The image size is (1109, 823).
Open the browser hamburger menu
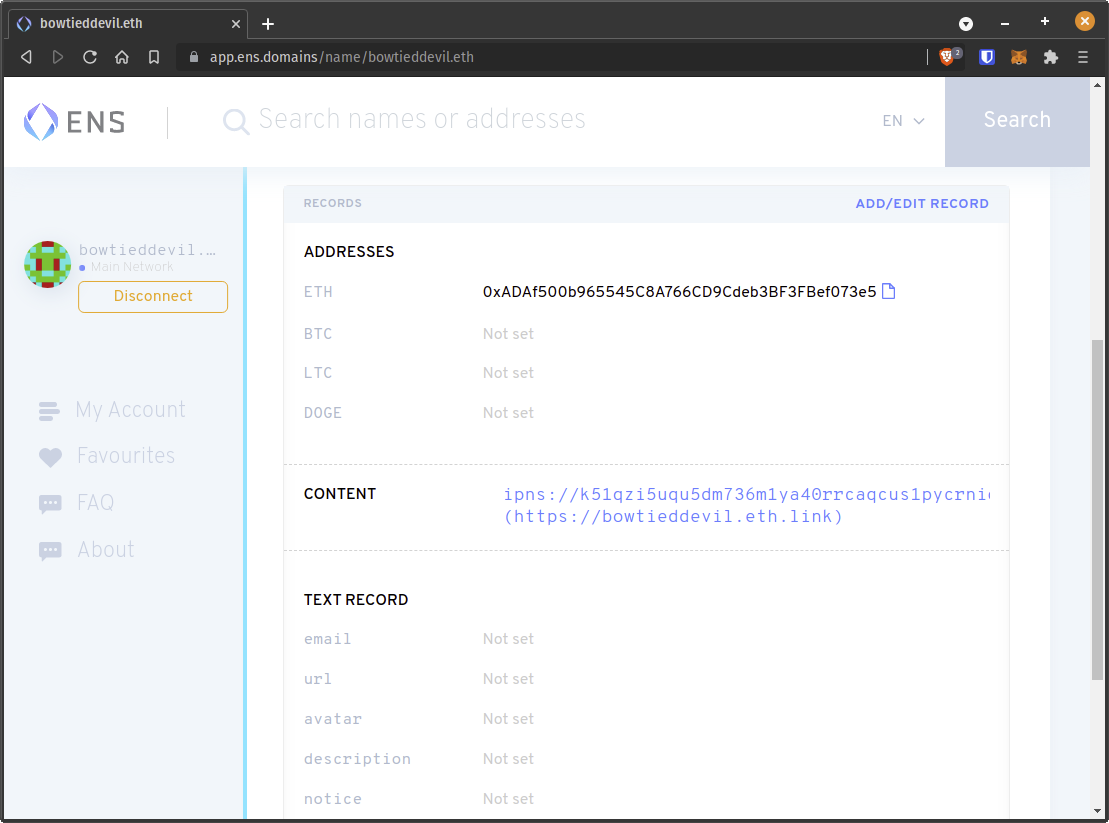1083,57
